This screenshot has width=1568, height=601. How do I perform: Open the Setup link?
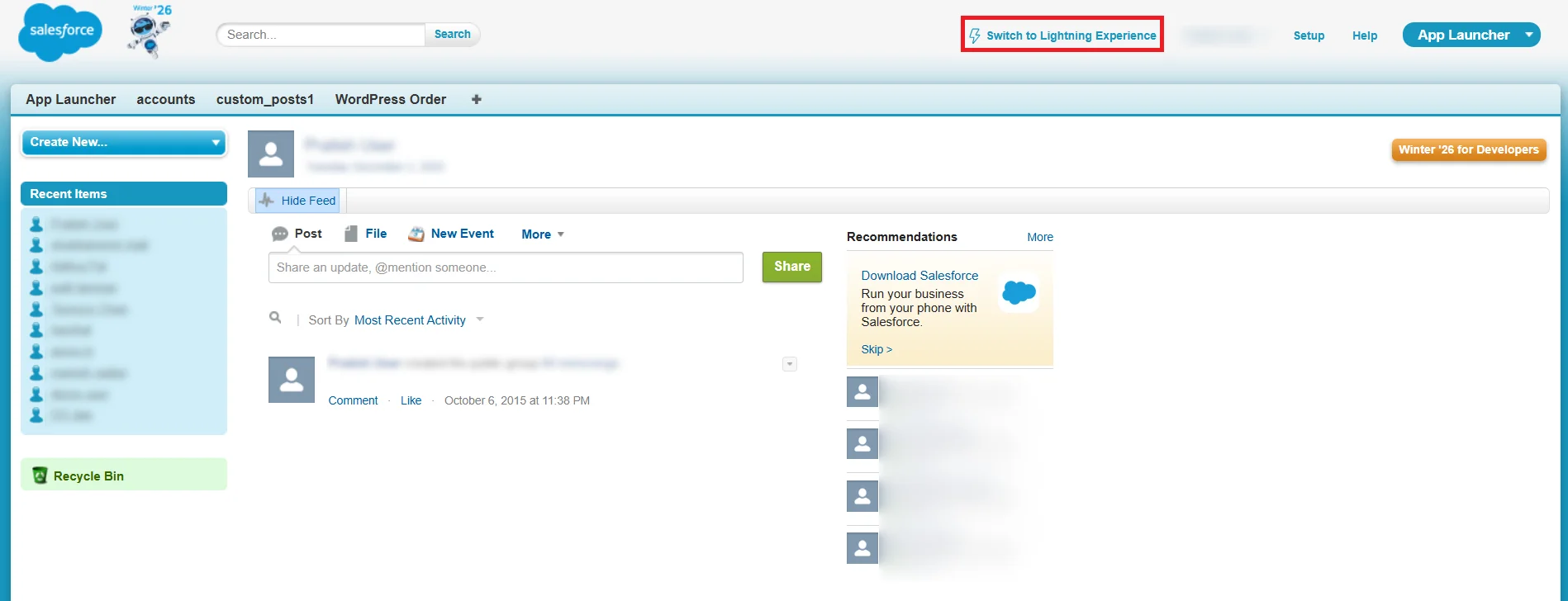(x=1309, y=35)
